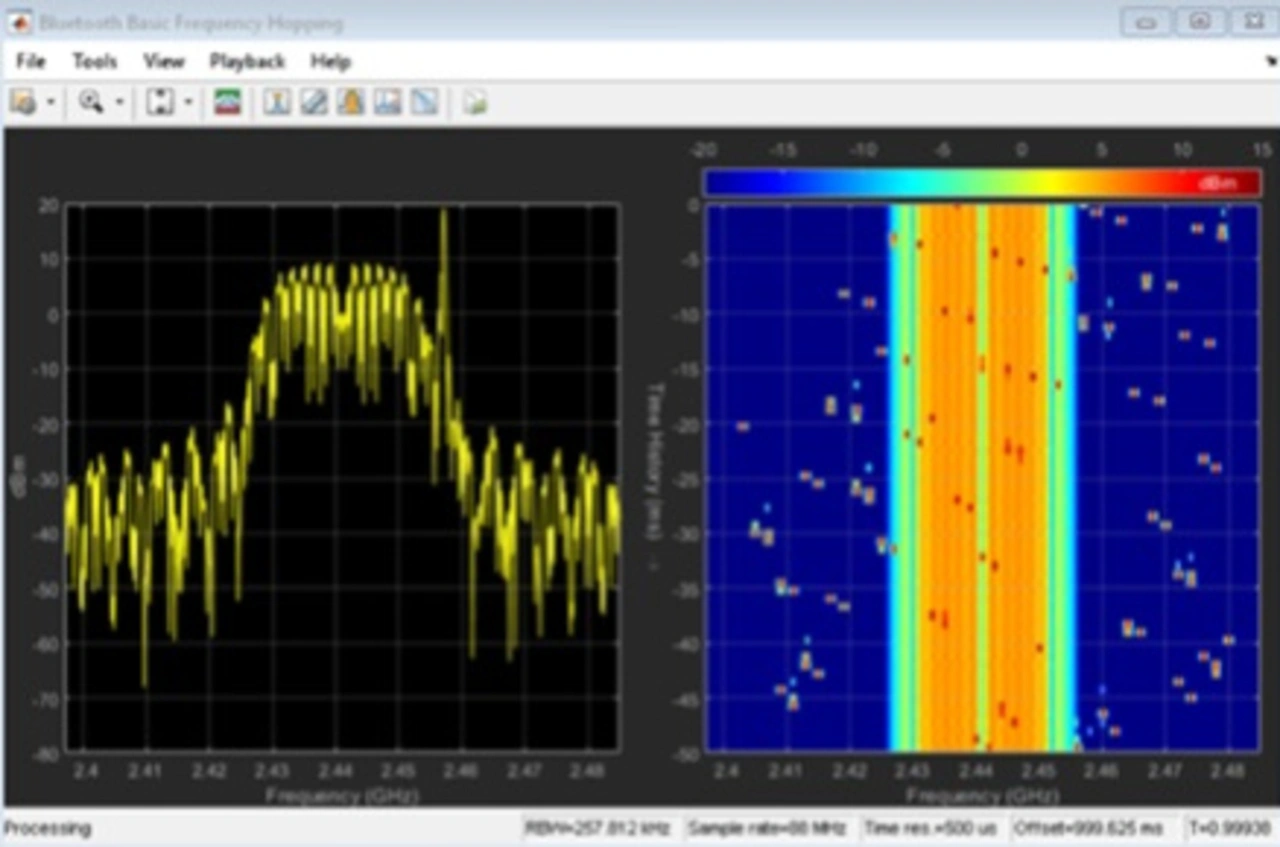Toggle the last blue measurement button
The width and height of the screenshot is (1280, 847).
[425, 102]
